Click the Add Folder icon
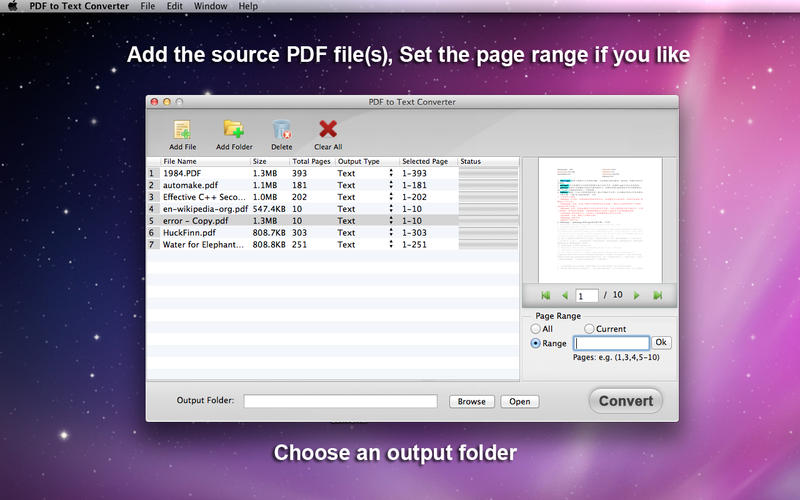Screen dimensions: 800x500 234,129
